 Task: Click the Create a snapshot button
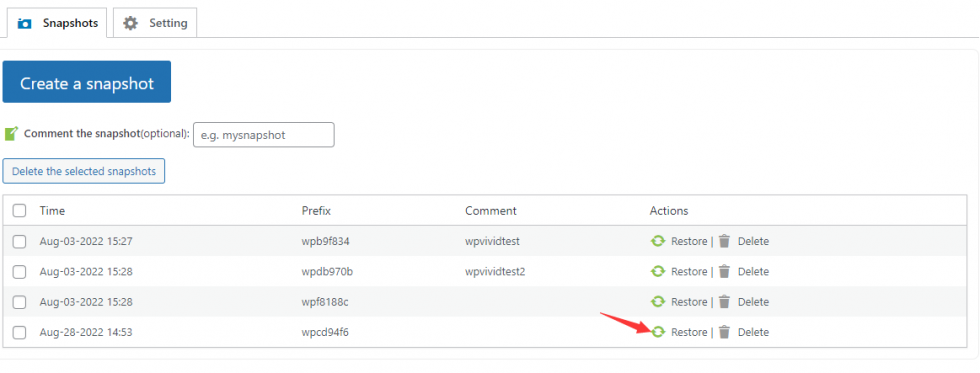click(87, 82)
